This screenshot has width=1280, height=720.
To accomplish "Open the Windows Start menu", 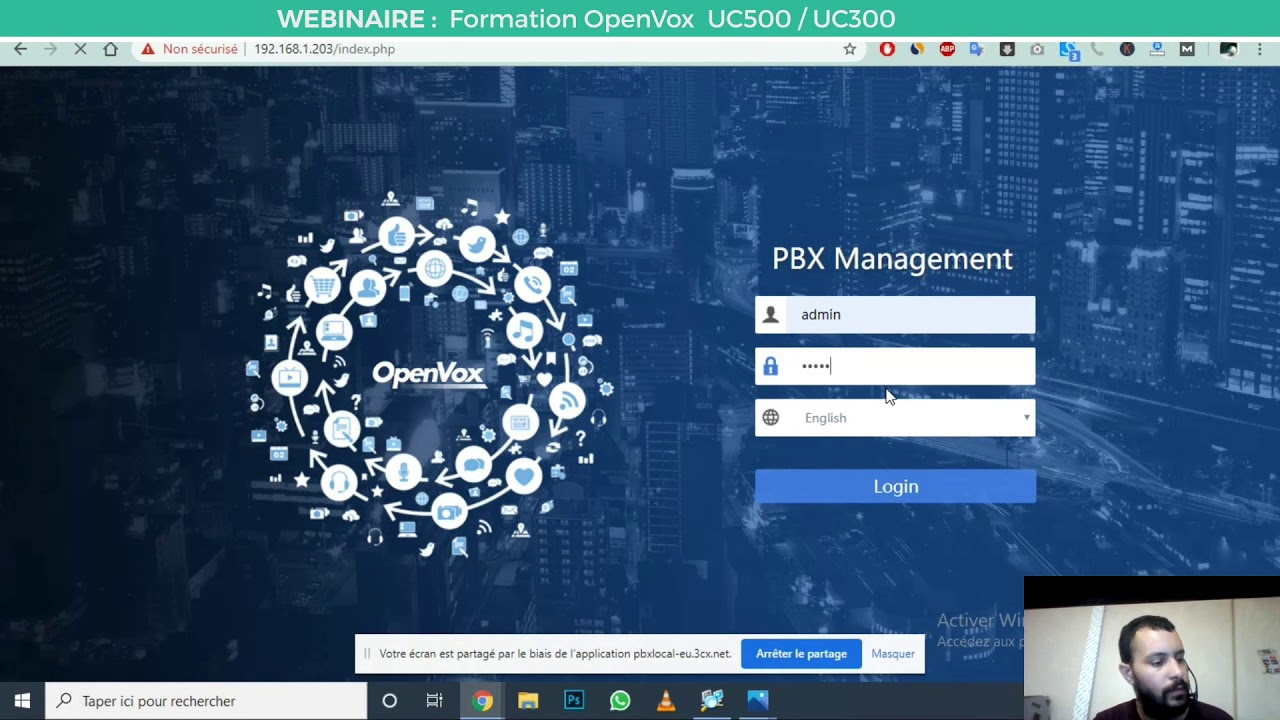I will 22,701.
